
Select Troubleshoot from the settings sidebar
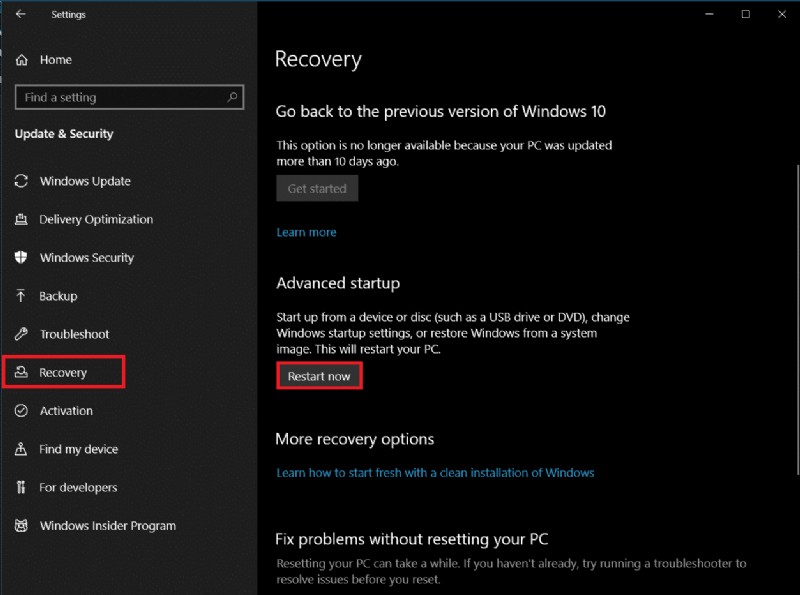73,334
